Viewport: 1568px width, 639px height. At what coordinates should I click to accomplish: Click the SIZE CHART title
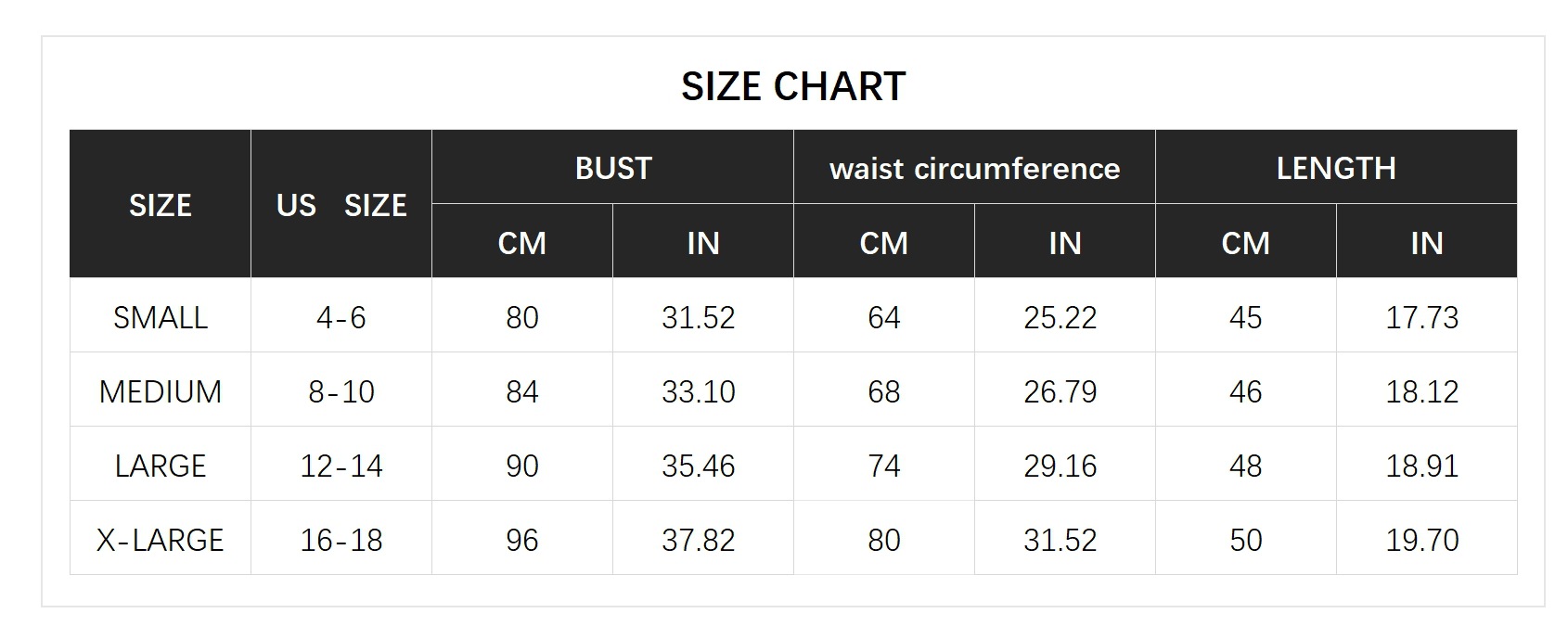(793, 86)
